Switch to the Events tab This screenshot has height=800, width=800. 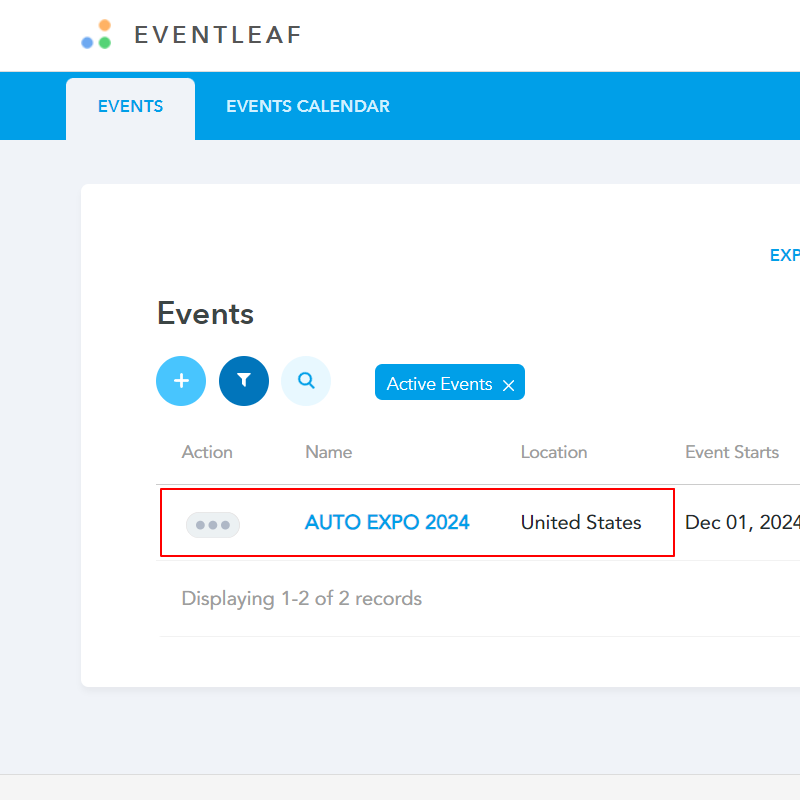tap(130, 107)
